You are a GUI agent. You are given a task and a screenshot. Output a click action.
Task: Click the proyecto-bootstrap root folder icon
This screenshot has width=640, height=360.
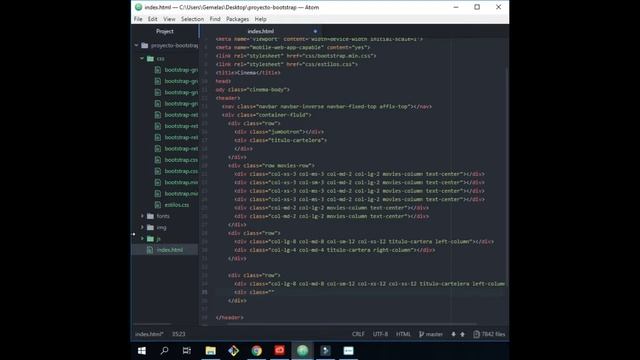144,45
